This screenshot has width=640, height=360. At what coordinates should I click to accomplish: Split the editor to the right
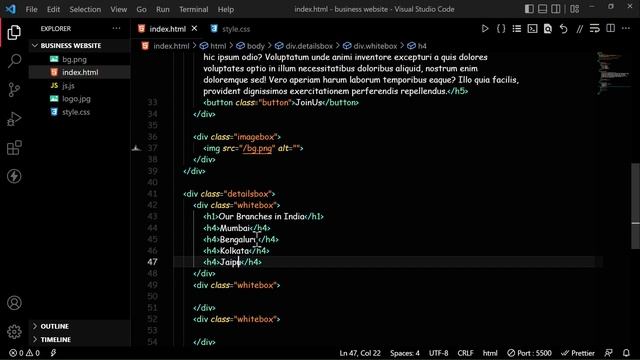pyautogui.click(x=611, y=29)
